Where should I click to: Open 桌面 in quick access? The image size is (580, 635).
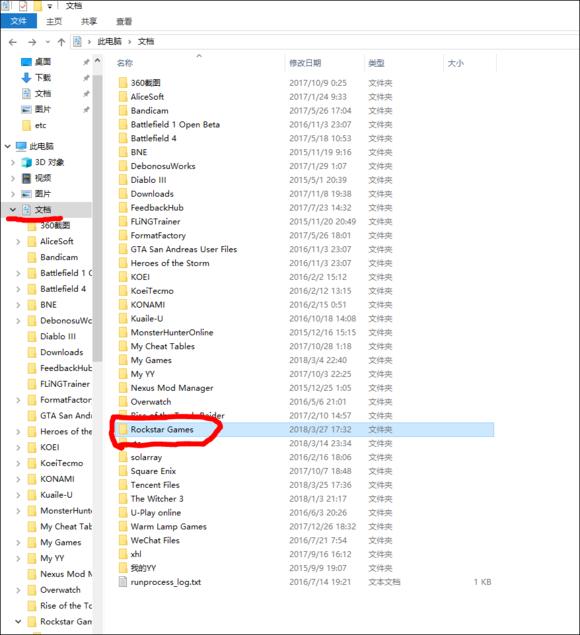[43, 62]
